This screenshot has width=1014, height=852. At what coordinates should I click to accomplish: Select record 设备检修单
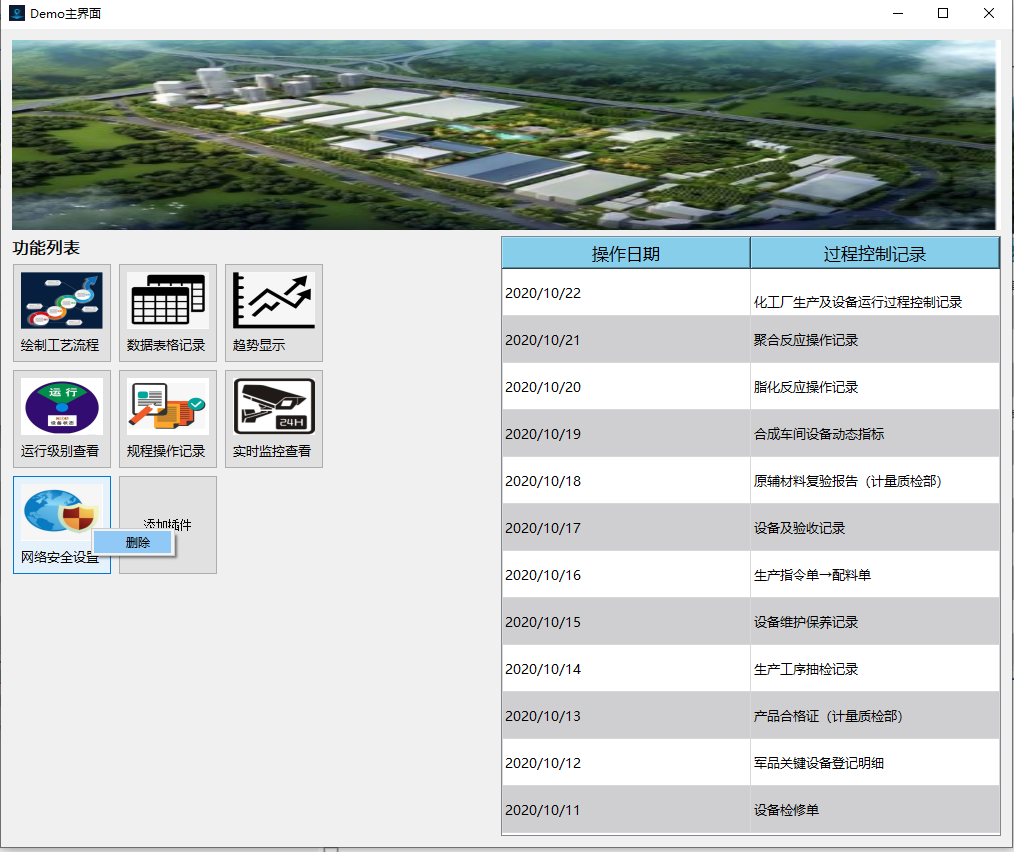[875, 810]
